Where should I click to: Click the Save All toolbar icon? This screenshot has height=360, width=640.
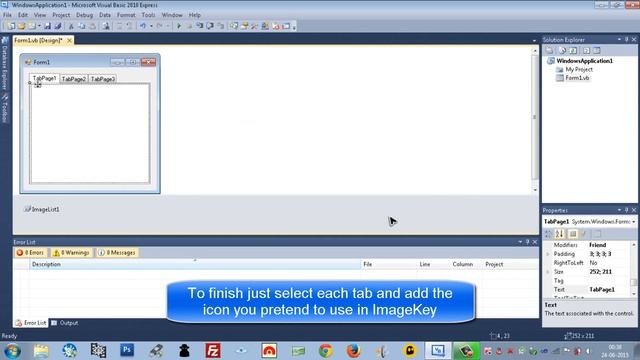click(58, 26)
